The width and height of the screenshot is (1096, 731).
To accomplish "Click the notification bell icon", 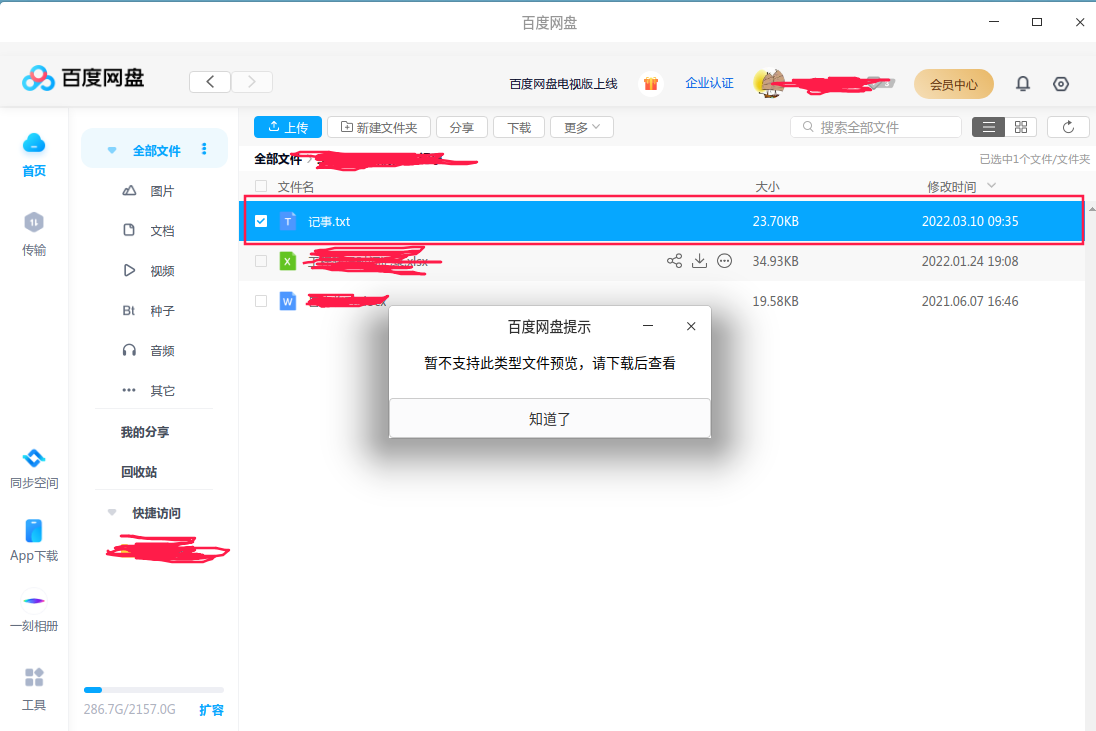I will (x=1023, y=84).
